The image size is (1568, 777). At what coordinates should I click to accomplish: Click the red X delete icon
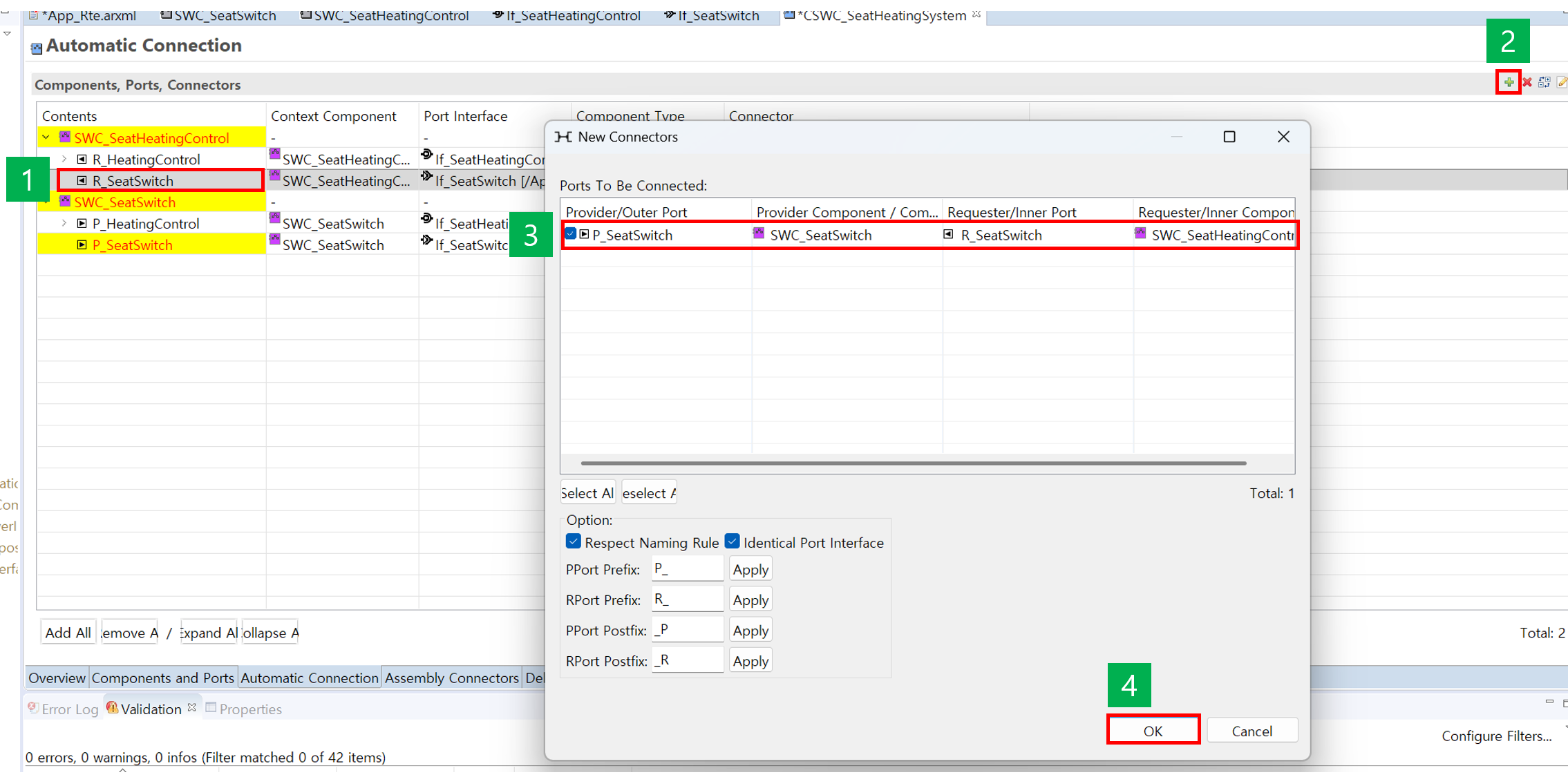[x=1527, y=82]
